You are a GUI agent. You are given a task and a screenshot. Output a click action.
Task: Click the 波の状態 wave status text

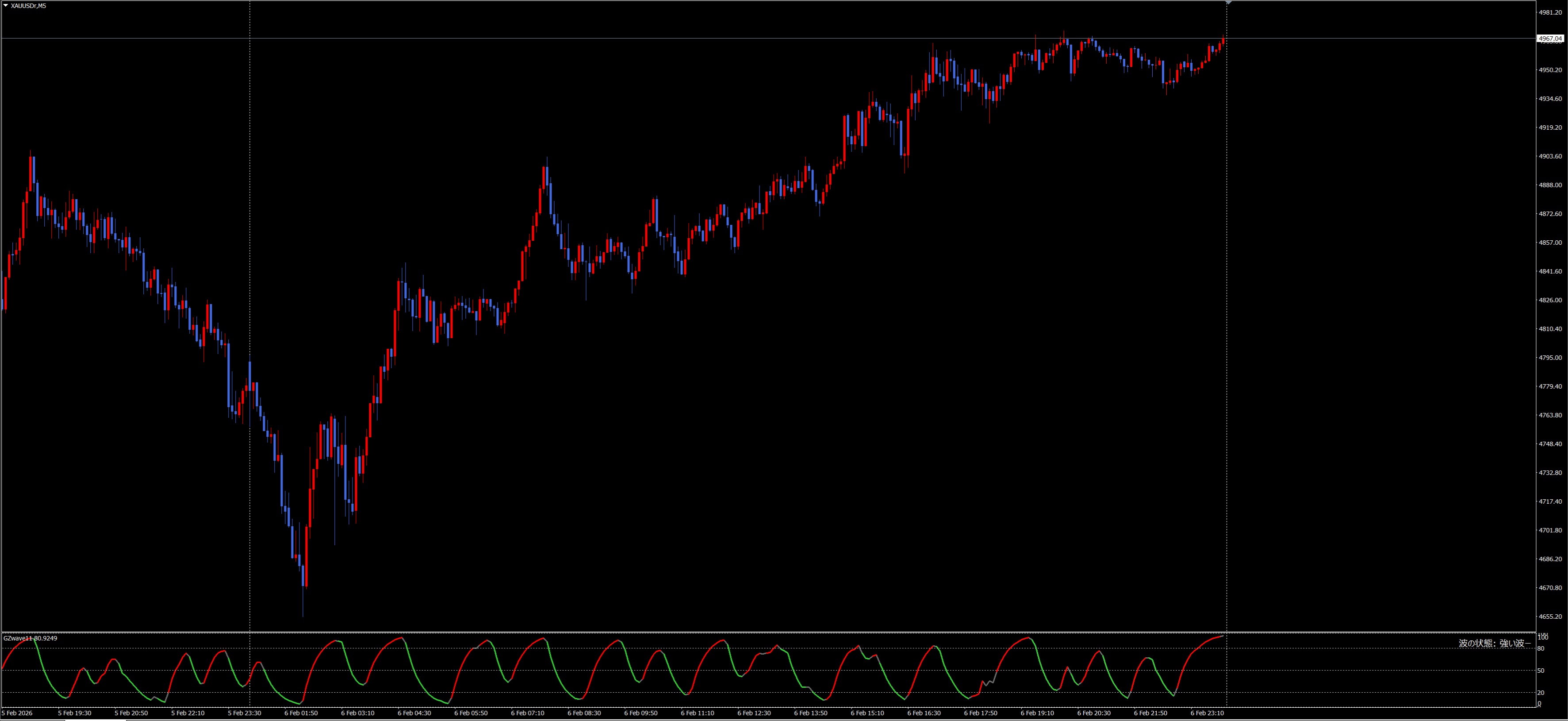click(x=1494, y=643)
